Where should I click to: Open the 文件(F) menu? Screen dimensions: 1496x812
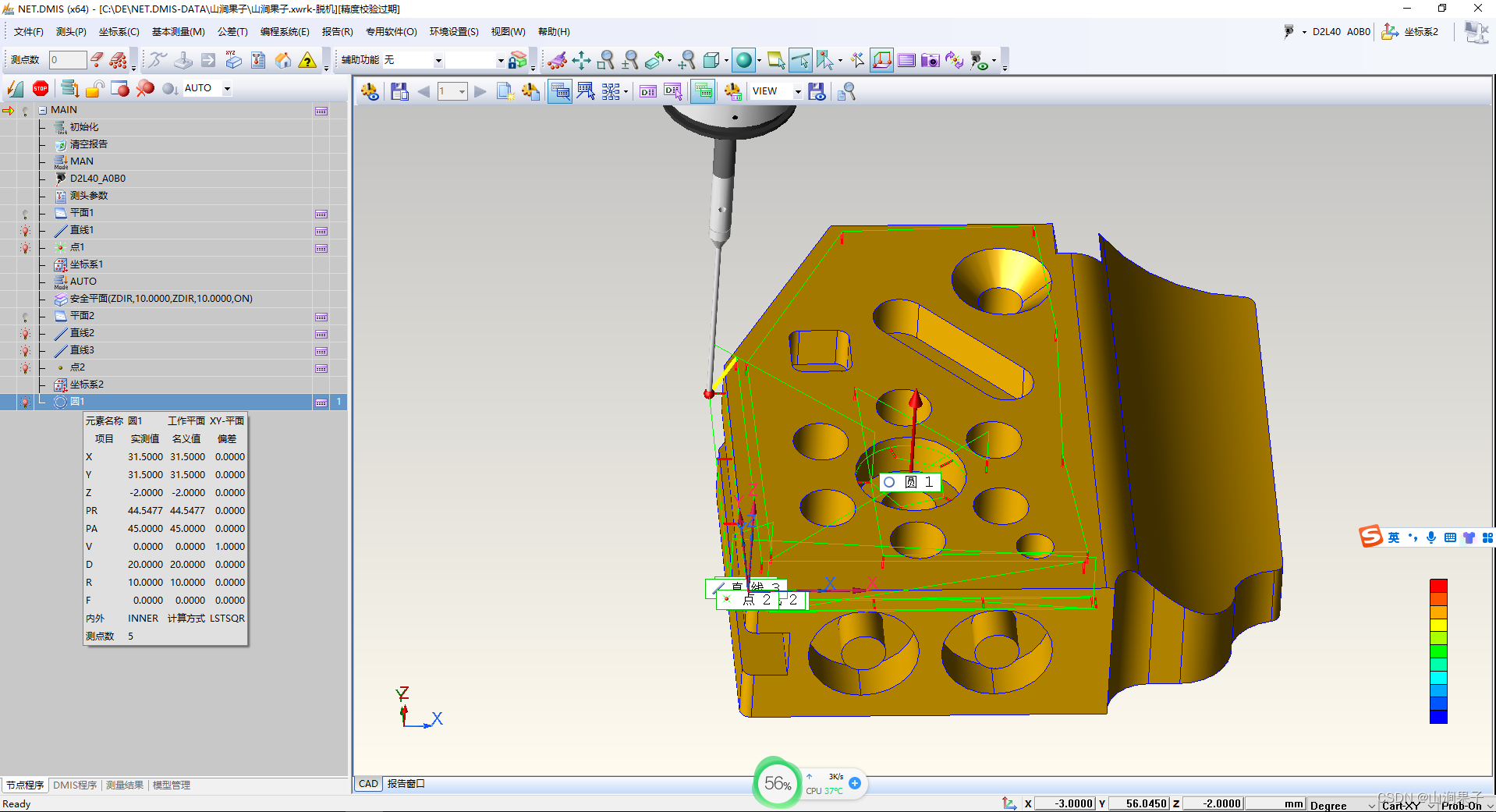pyautogui.click(x=29, y=32)
